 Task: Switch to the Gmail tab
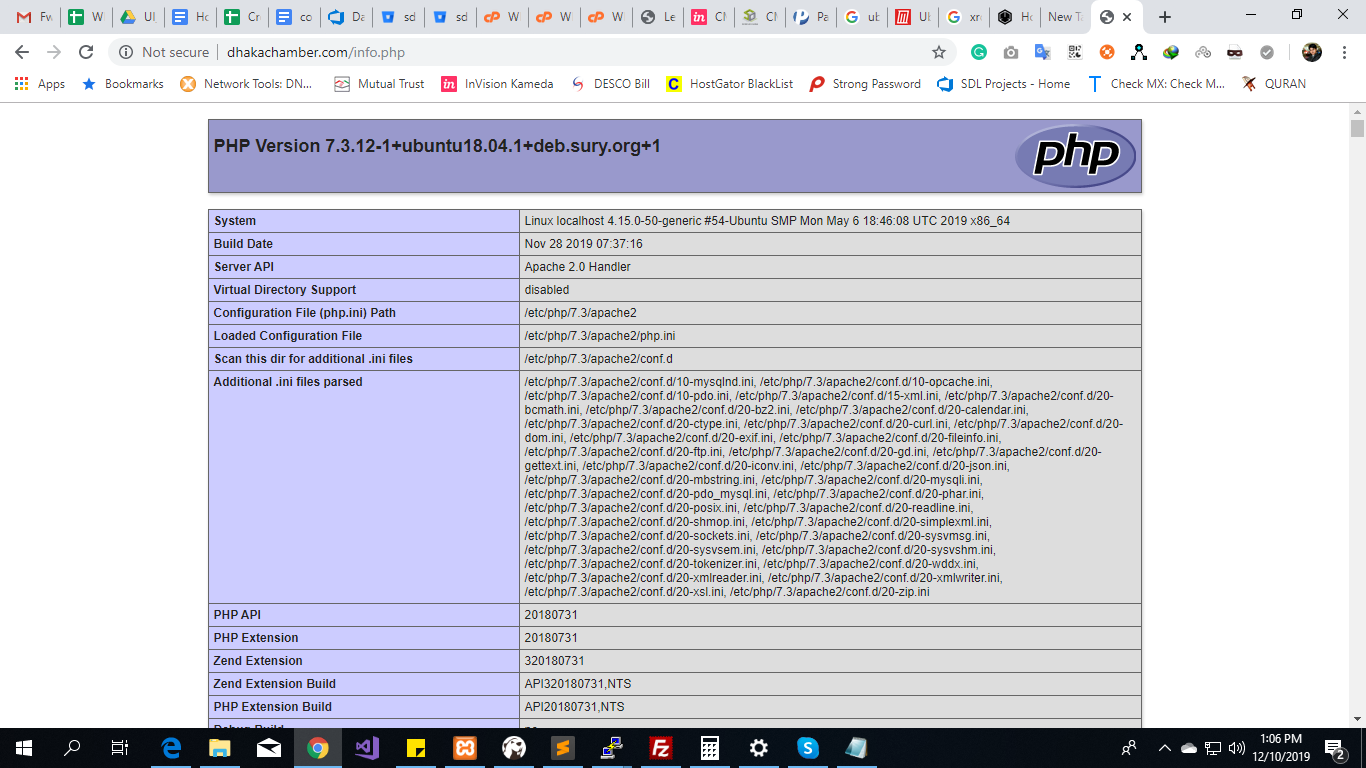(32, 17)
